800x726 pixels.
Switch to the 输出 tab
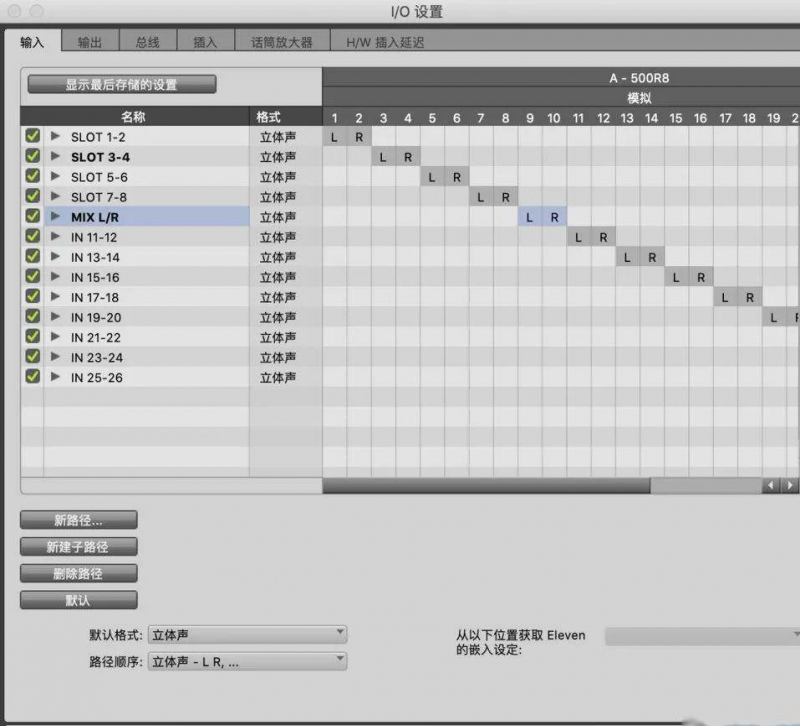point(90,42)
